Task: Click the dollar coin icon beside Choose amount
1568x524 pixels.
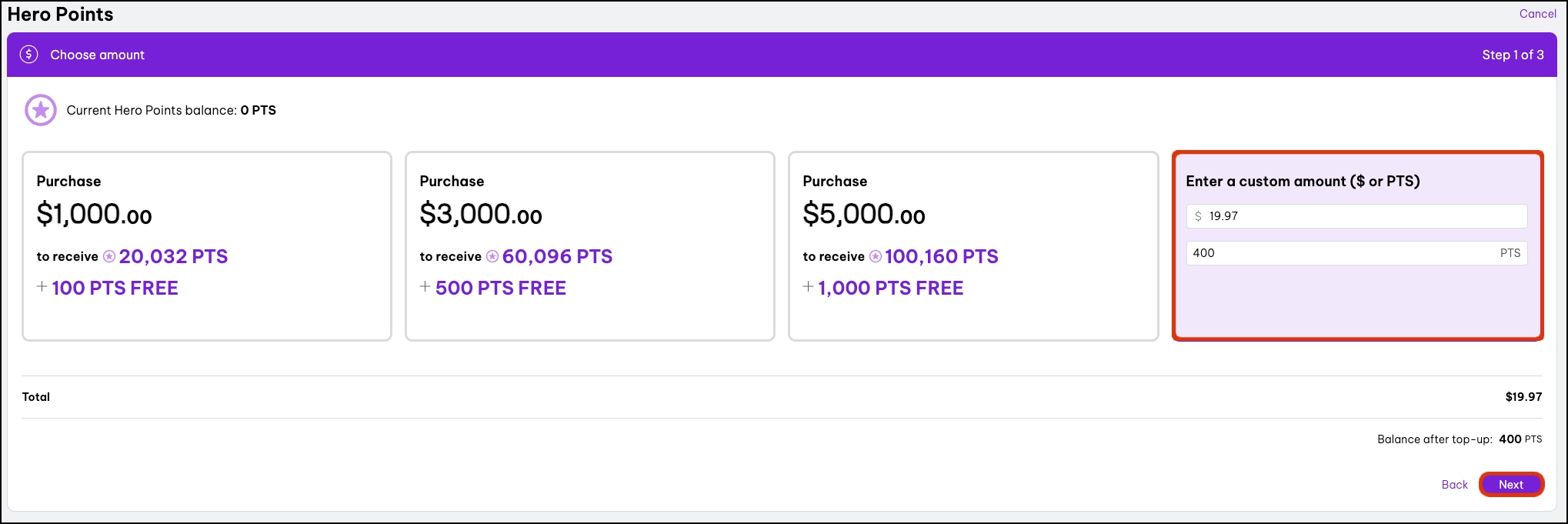Action: click(x=29, y=55)
